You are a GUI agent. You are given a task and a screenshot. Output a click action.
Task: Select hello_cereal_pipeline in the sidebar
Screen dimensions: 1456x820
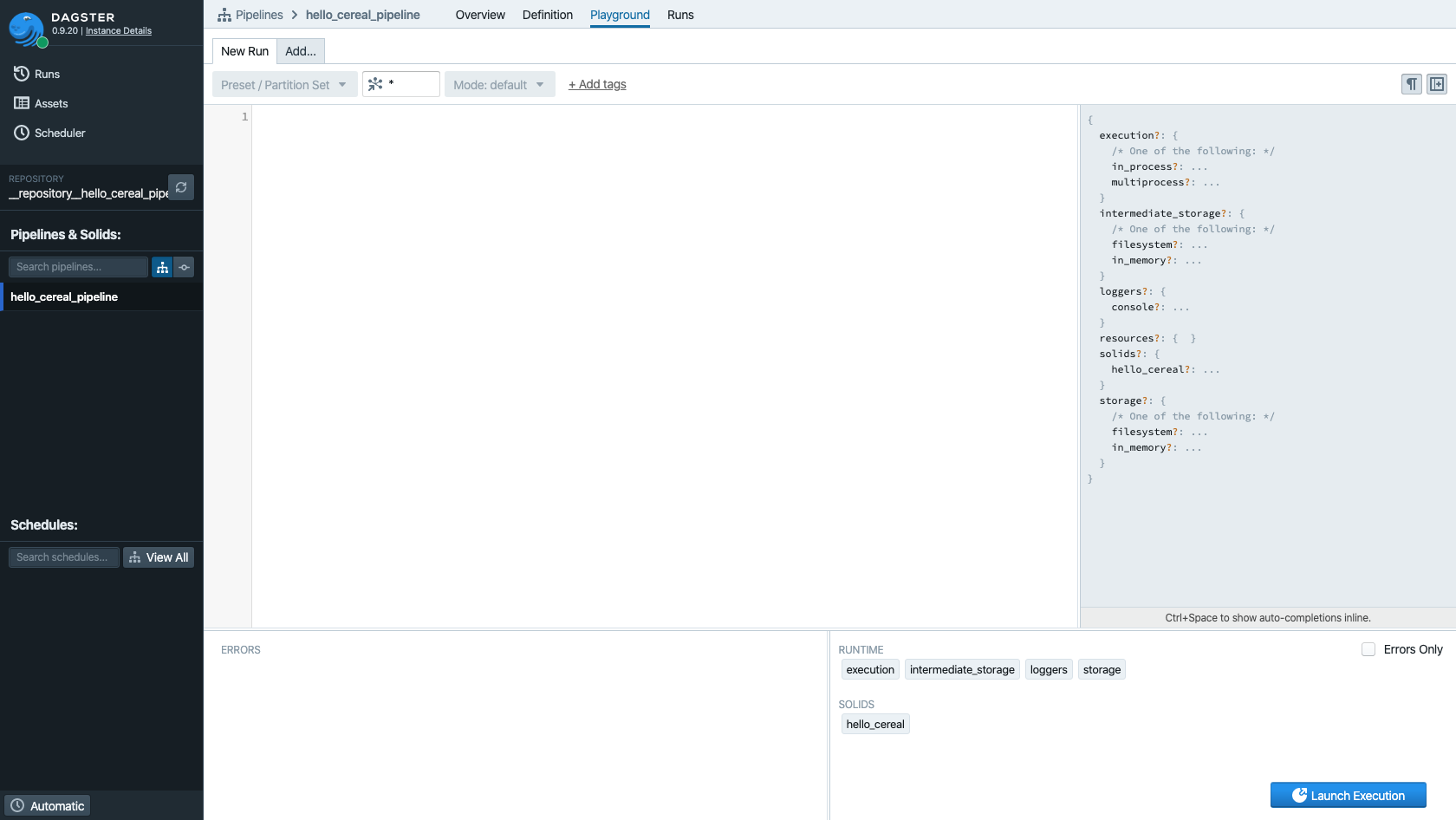[x=101, y=296]
